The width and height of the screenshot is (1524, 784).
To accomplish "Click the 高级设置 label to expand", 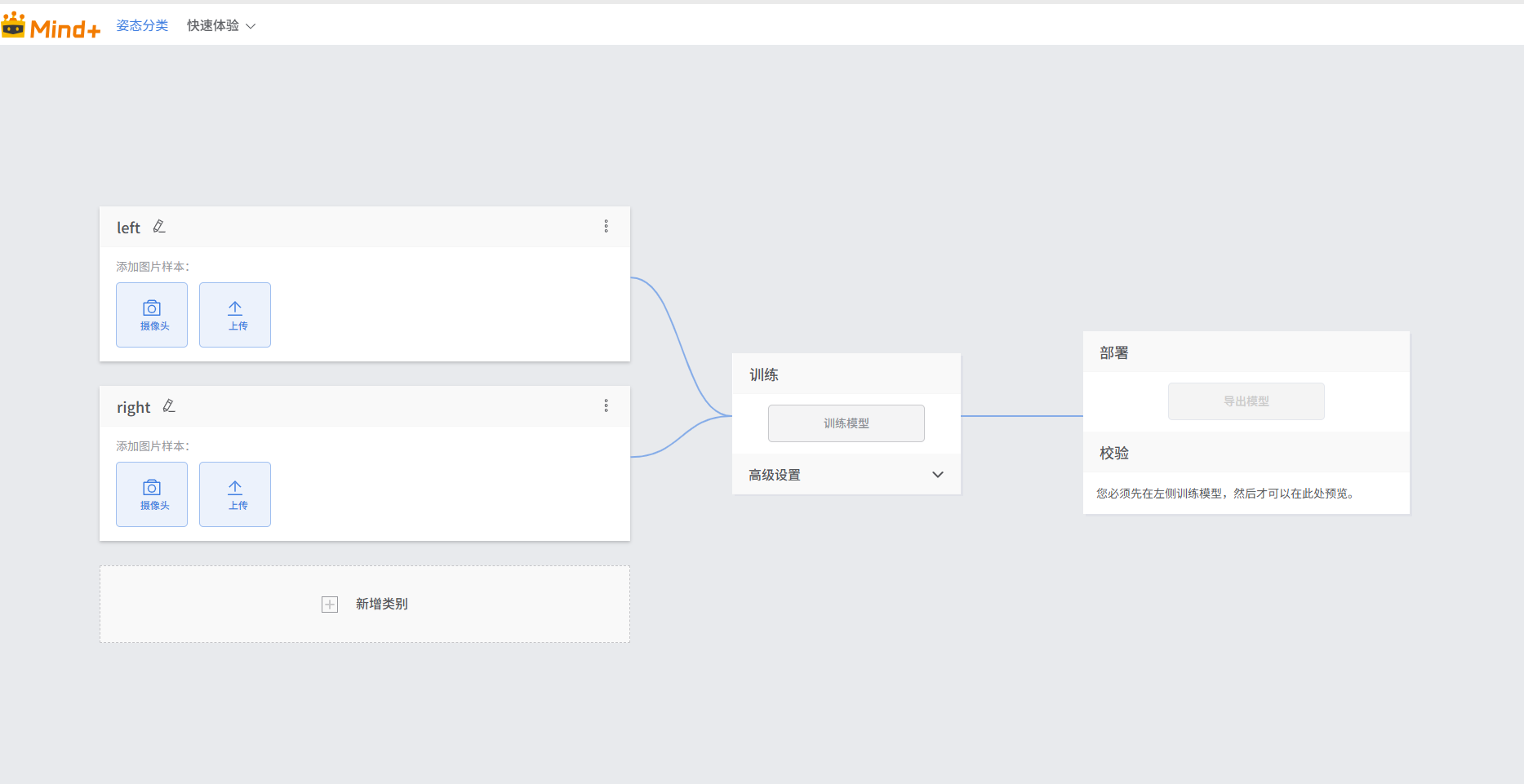I will pos(775,475).
